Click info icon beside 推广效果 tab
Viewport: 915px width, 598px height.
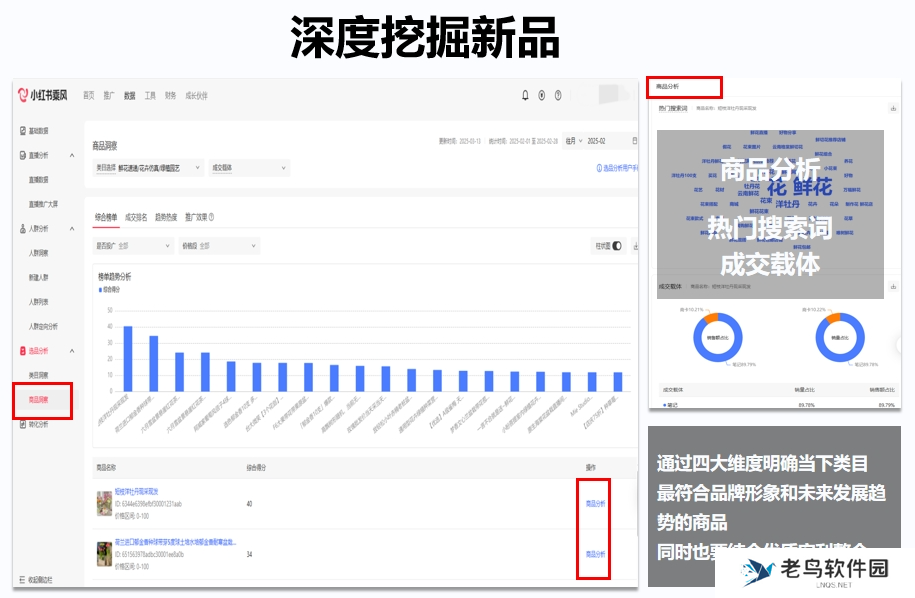coord(211,217)
